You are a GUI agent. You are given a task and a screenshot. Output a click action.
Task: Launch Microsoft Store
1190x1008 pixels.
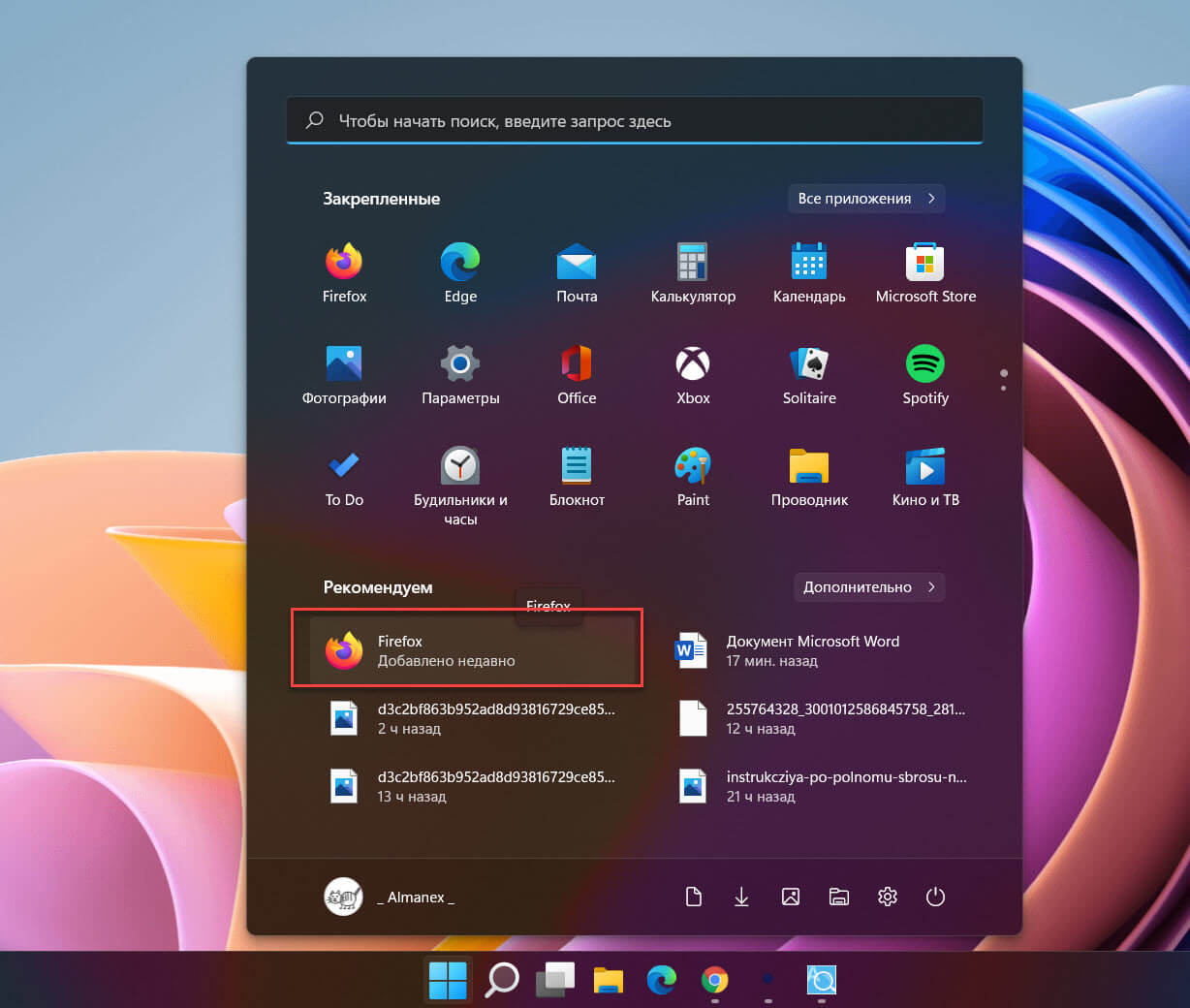point(925,273)
